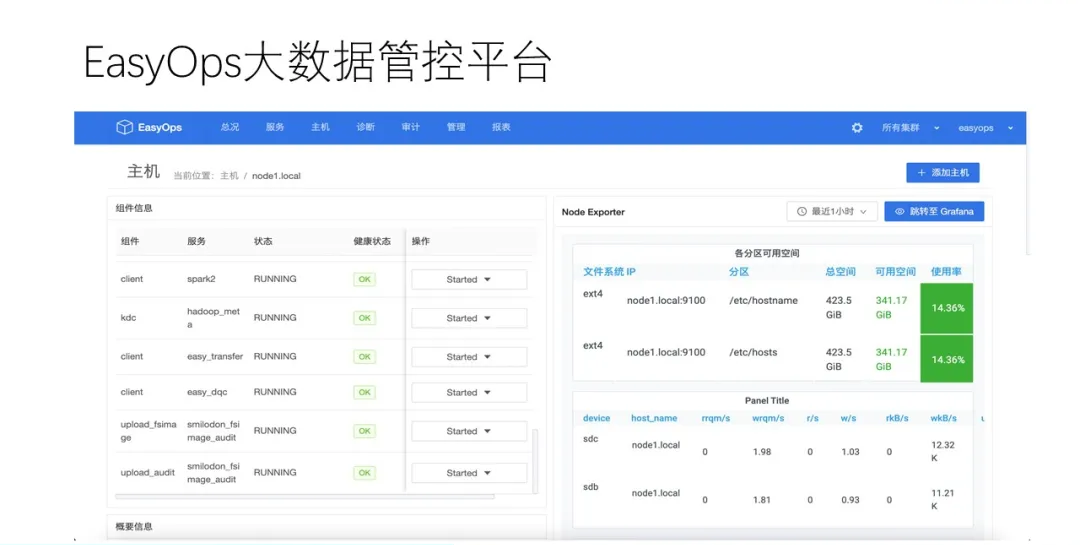Expand the easyops user dropdown
This screenshot has height=545, width=1080.
coord(985,127)
